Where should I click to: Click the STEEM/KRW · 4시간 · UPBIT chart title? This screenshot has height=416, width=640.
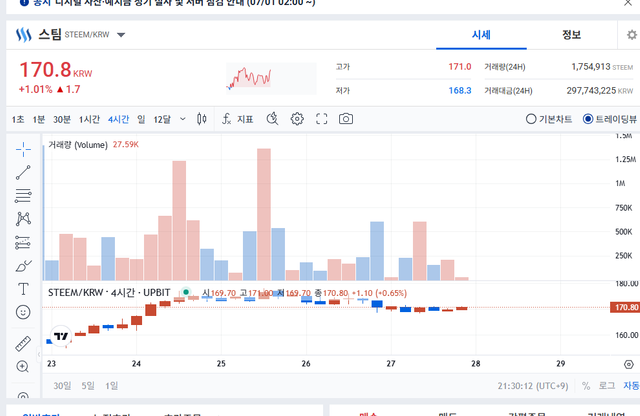(x=109, y=293)
